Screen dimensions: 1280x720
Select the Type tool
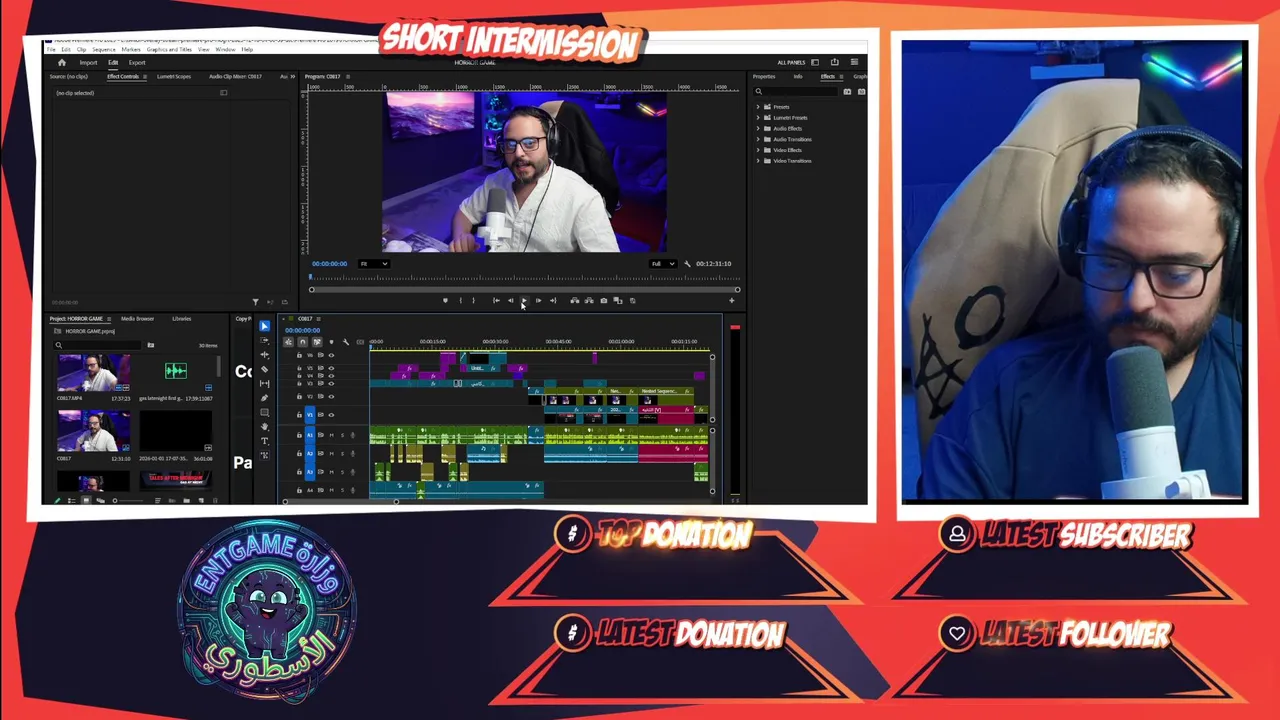pos(264,441)
